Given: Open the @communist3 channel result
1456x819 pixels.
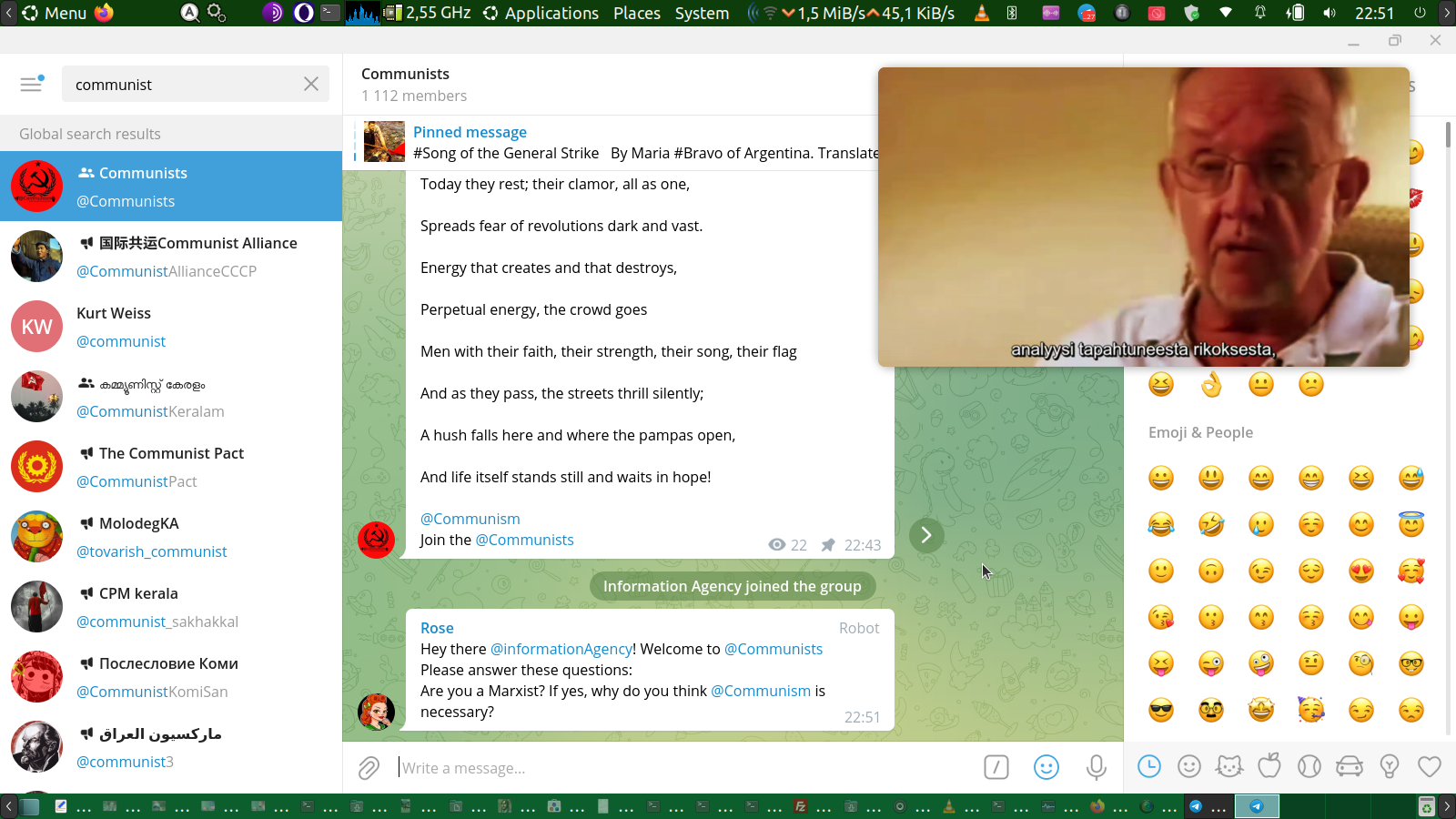Looking at the screenshot, I should click(171, 746).
